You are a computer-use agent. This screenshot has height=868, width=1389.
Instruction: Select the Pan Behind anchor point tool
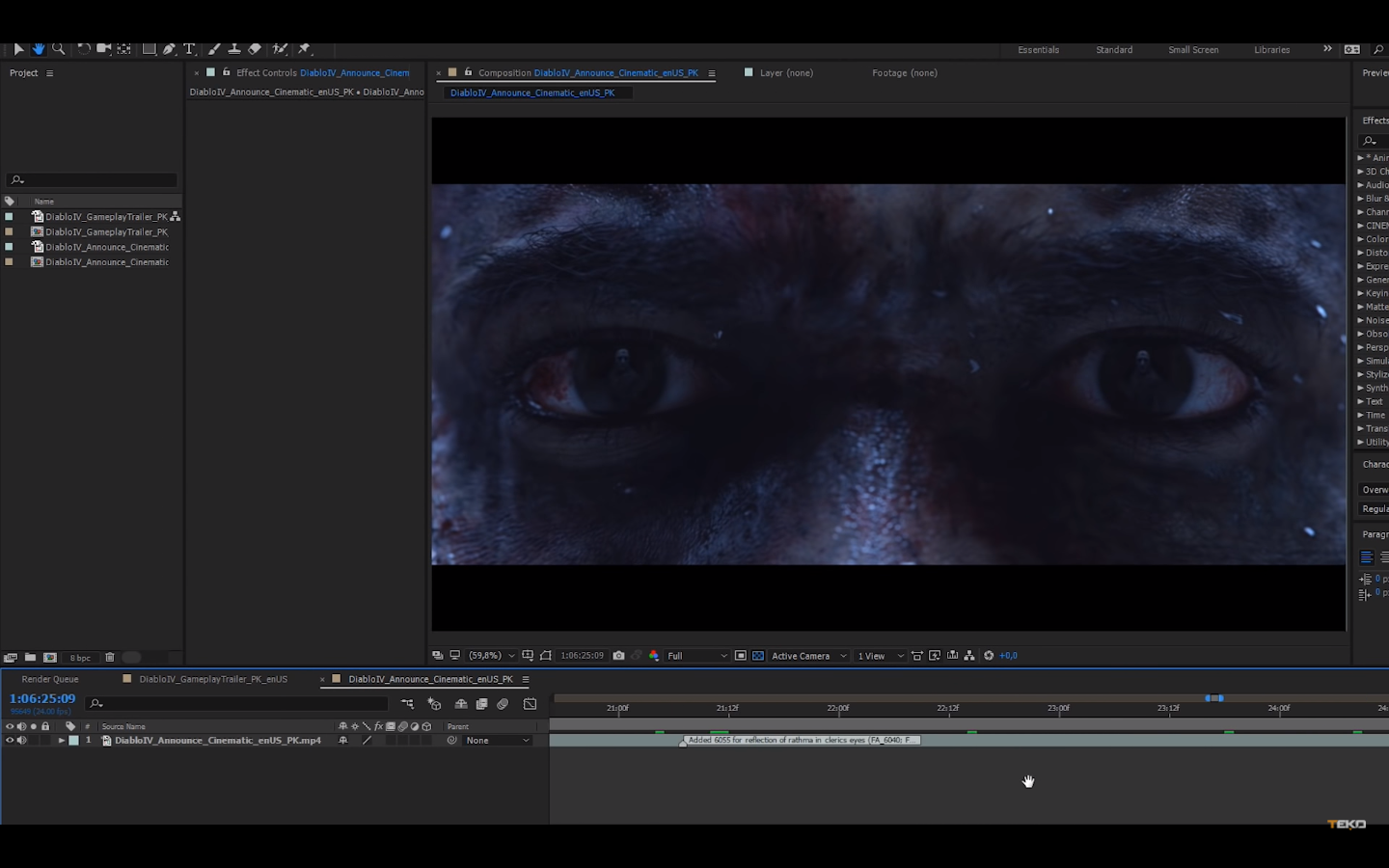click(x=124, y=49)
